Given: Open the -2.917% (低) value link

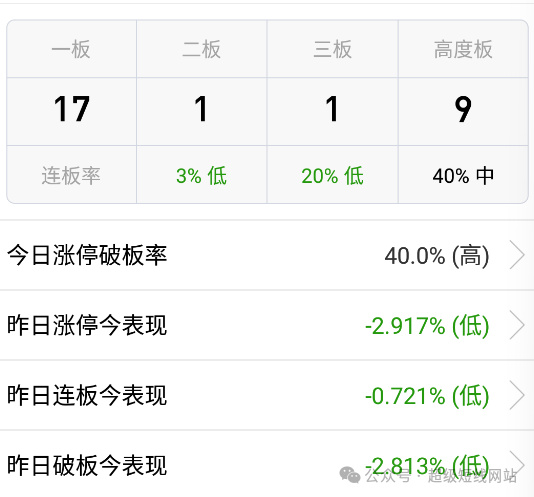Looking at the screenshot, I should [x=427, y=326].
